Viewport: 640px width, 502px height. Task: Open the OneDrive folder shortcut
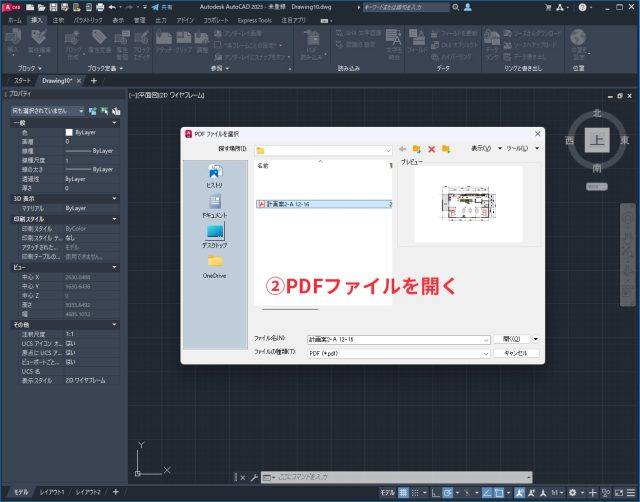point(215,265)
